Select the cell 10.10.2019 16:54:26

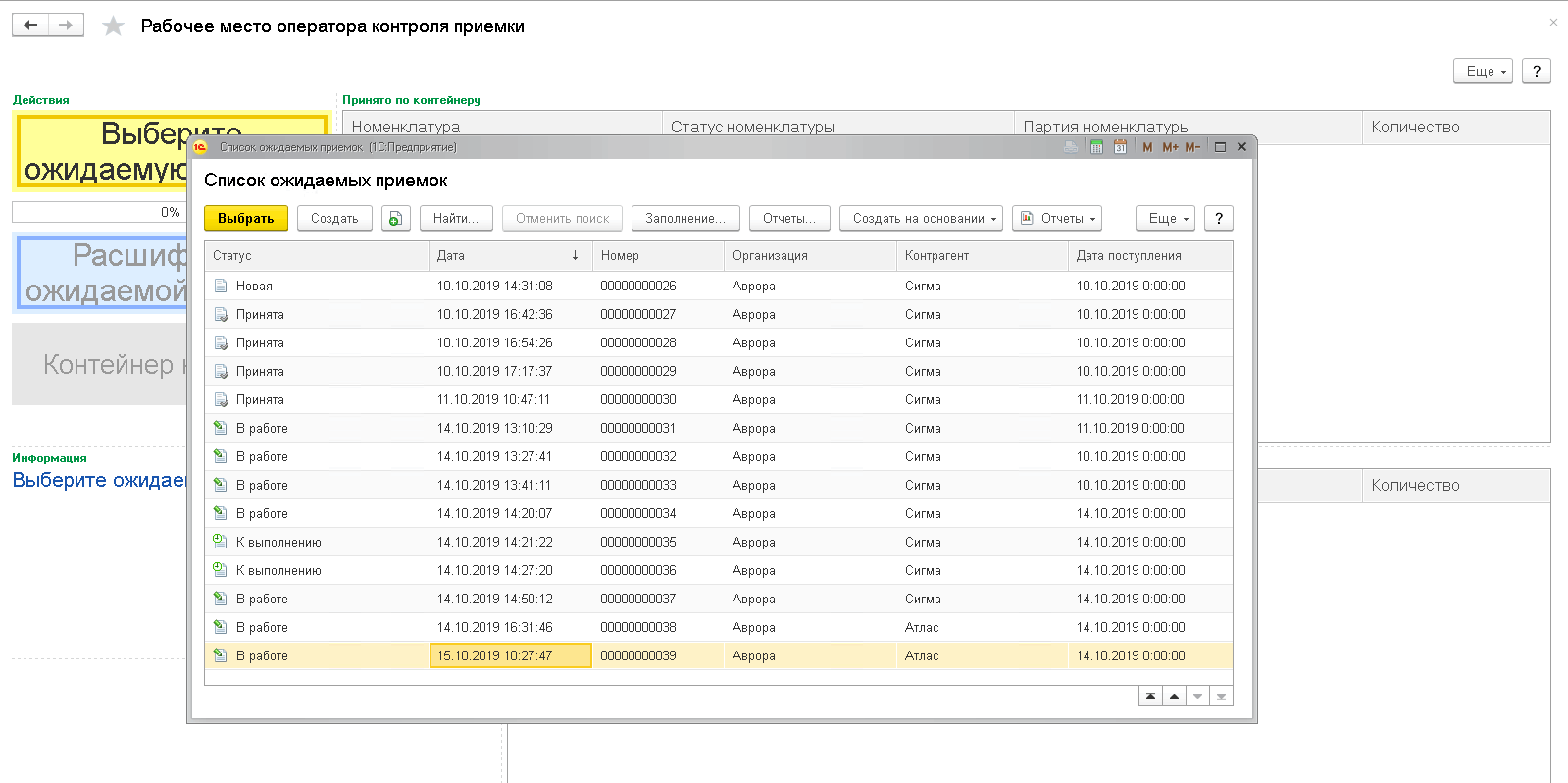510,342
